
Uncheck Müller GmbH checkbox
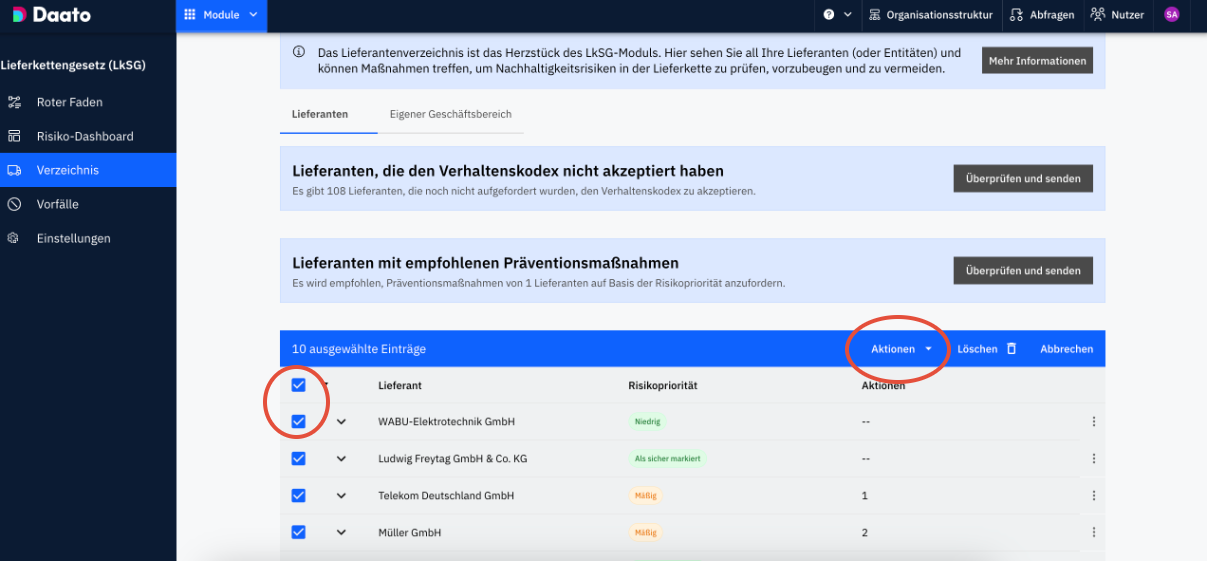click(x=298, y=532)
